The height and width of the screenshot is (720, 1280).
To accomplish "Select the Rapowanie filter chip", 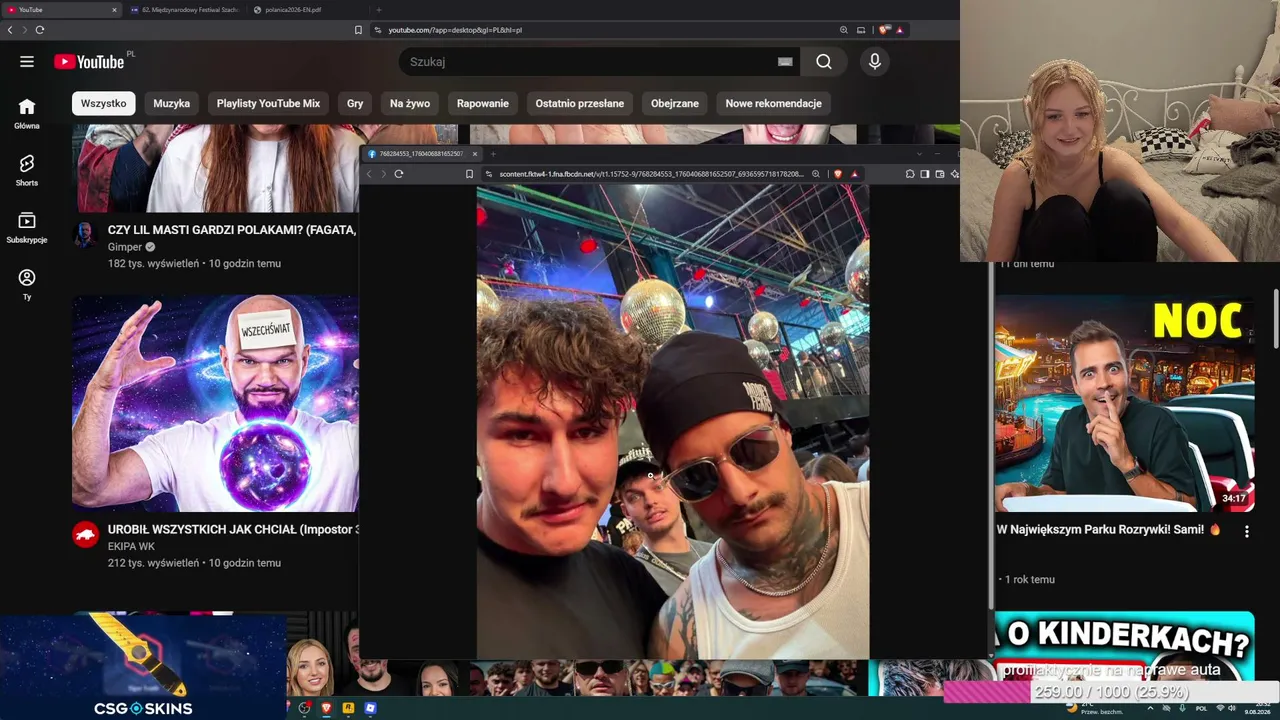I will click(483, 103).
